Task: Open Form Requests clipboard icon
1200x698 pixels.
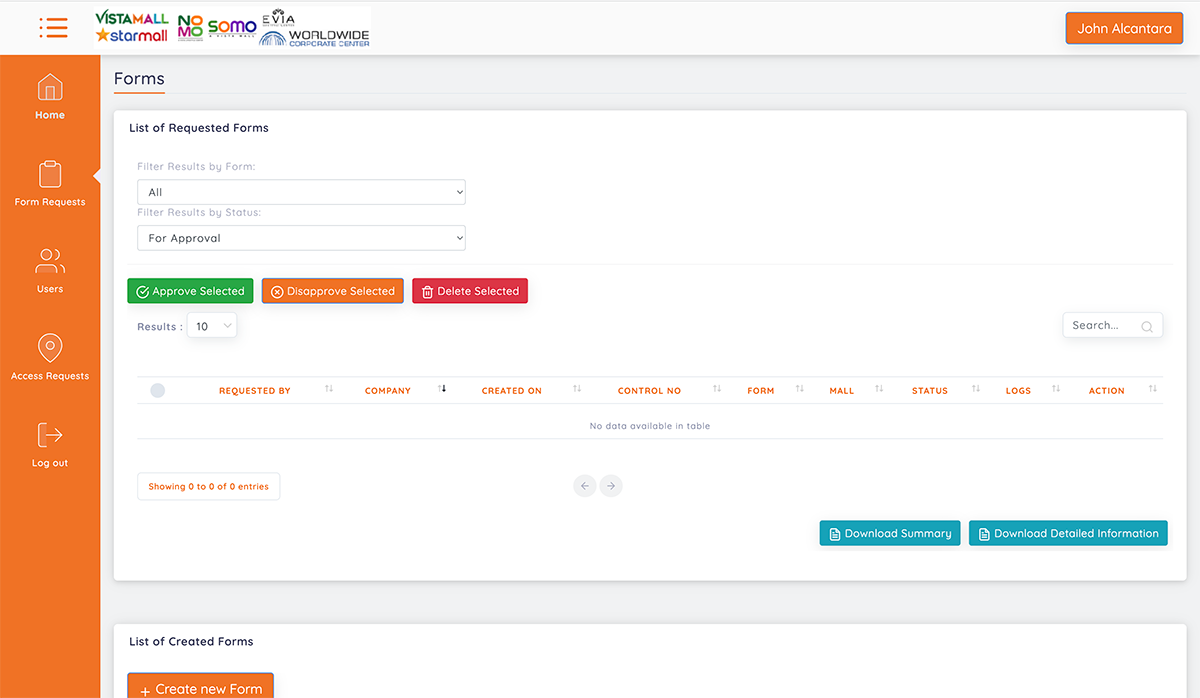Action: [x=50, y=175]
